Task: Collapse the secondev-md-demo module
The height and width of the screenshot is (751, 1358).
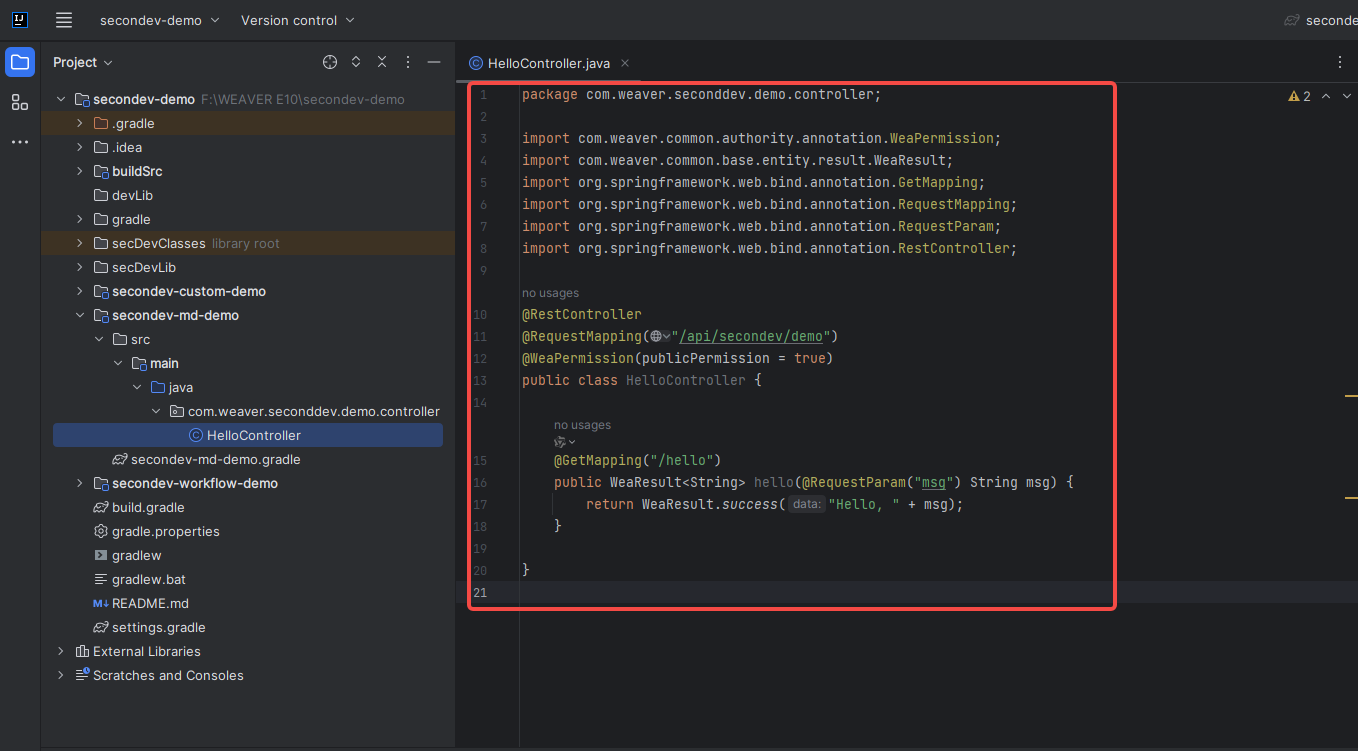Action: point(80,316)
